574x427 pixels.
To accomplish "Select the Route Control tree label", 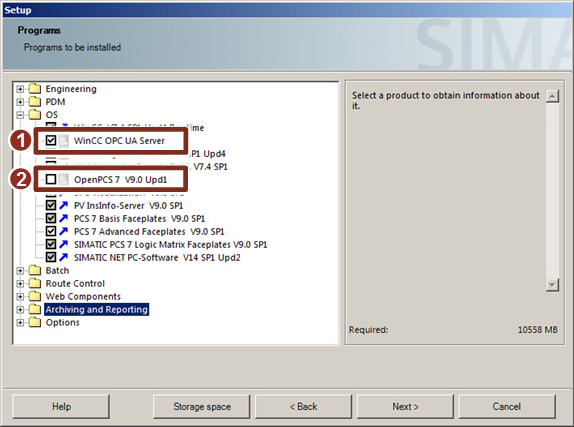I will click(x=75, y=283).
